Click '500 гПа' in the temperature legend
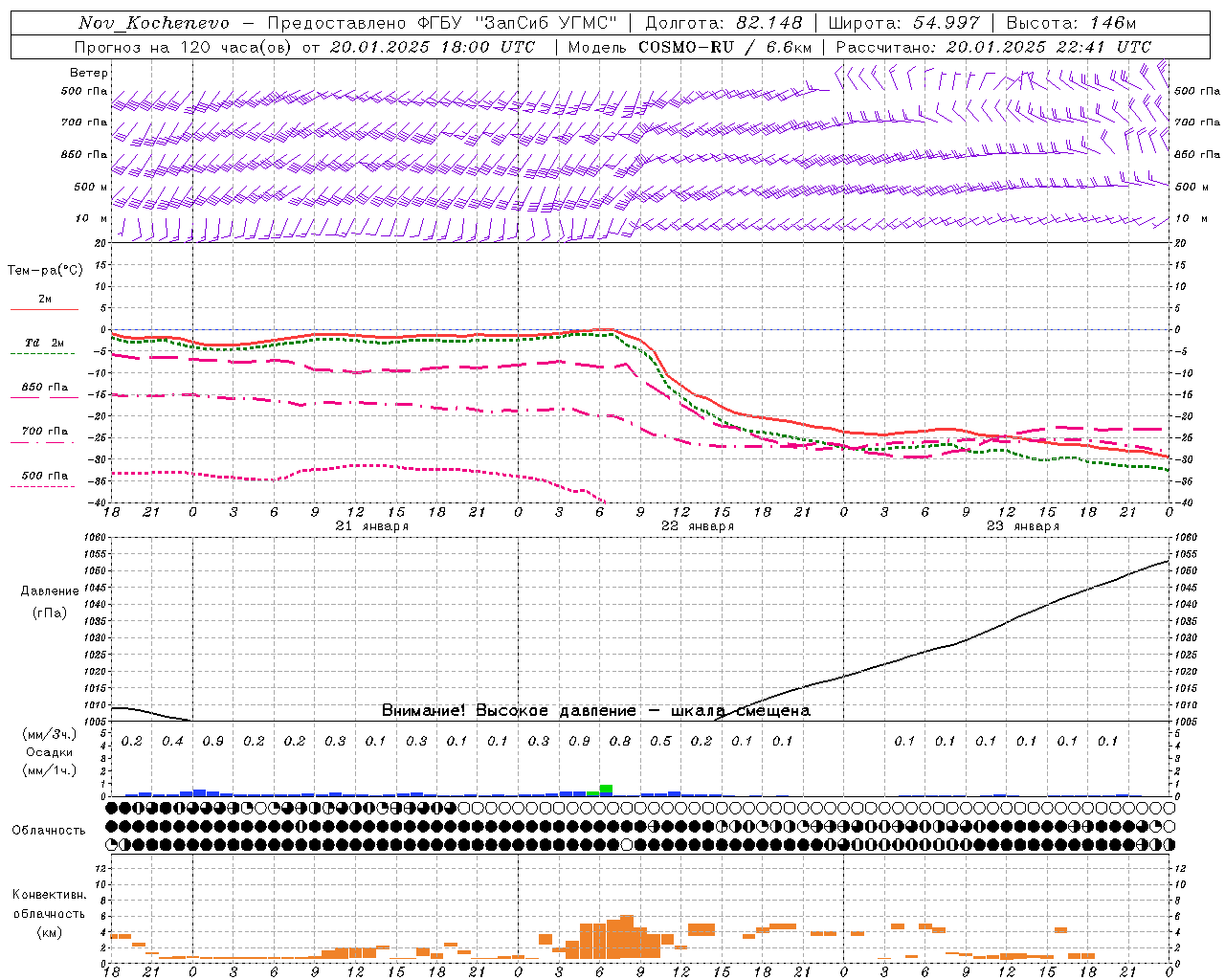The width and height of the screenshot is (1225, 980). click(45, 476)
